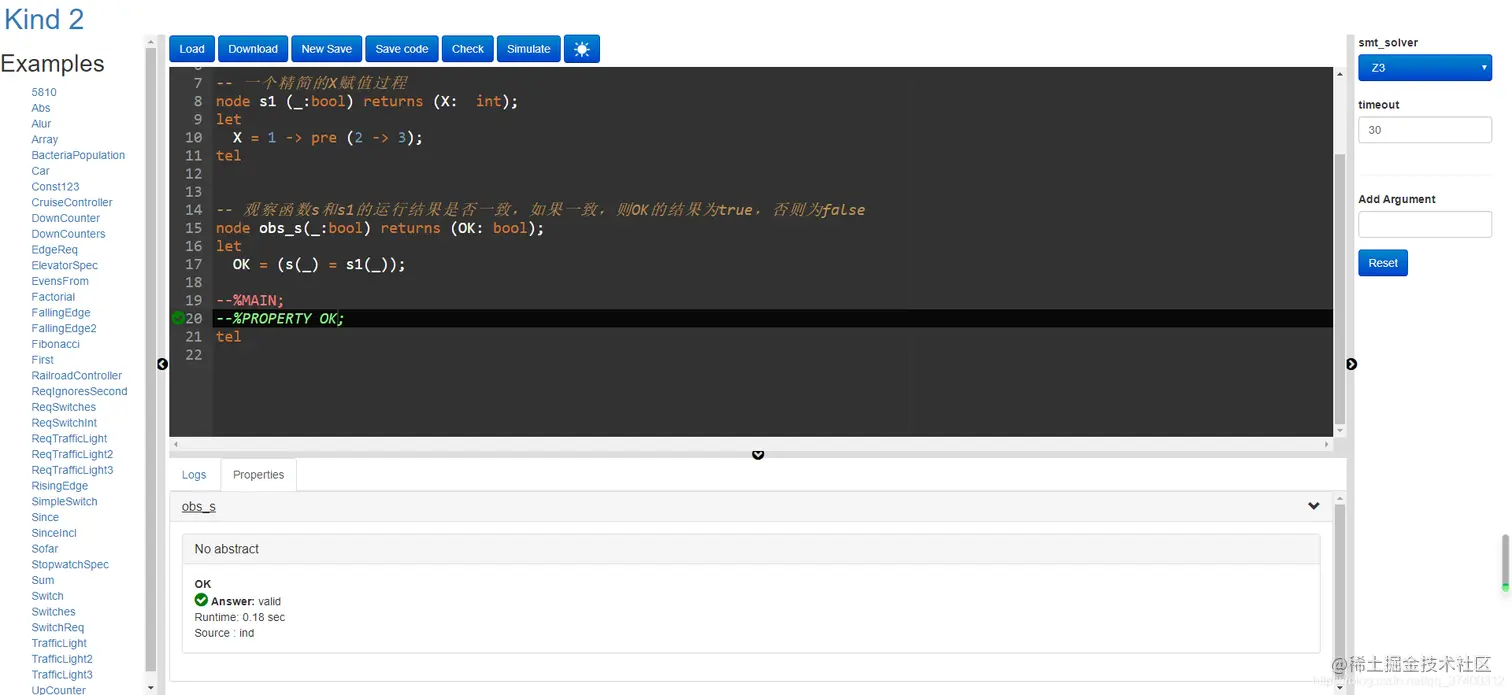This screenshot has width=1512, height=695.
Task: Click line 20 PROPERTY OK in editor
Action: 280,318
